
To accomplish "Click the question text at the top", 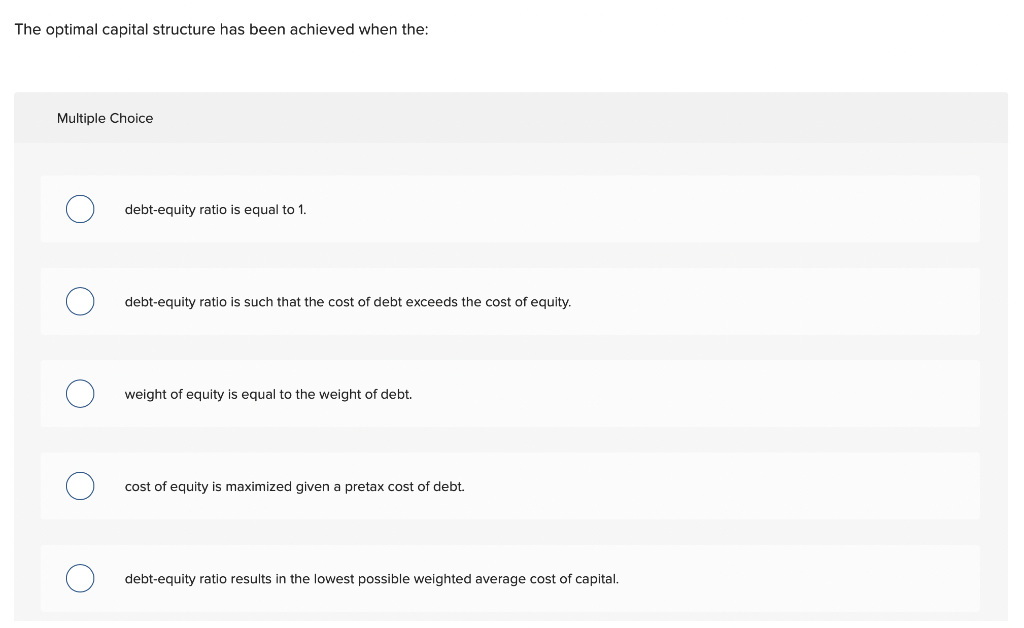I will pyautogui.click(x=221, y=29).
